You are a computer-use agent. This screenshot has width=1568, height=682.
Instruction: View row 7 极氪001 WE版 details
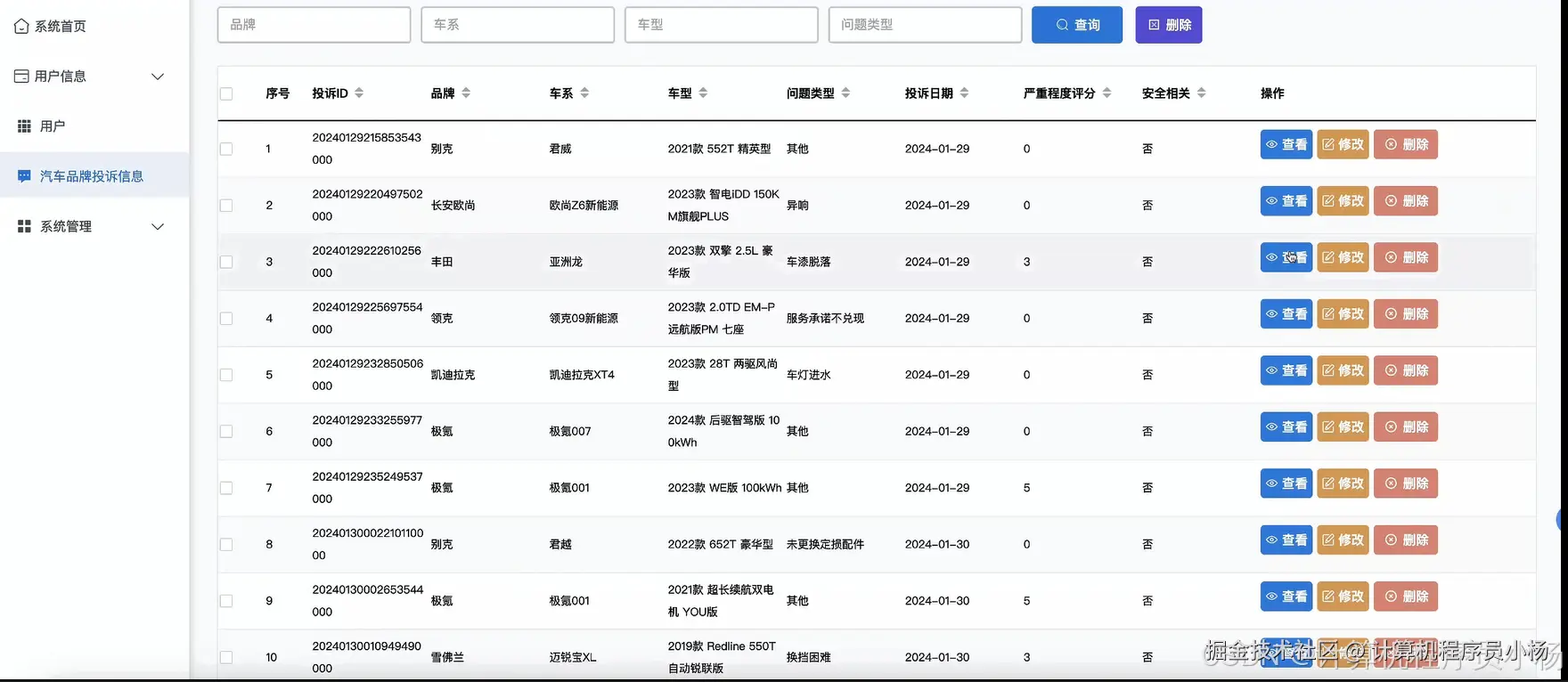click(1286, 483)
